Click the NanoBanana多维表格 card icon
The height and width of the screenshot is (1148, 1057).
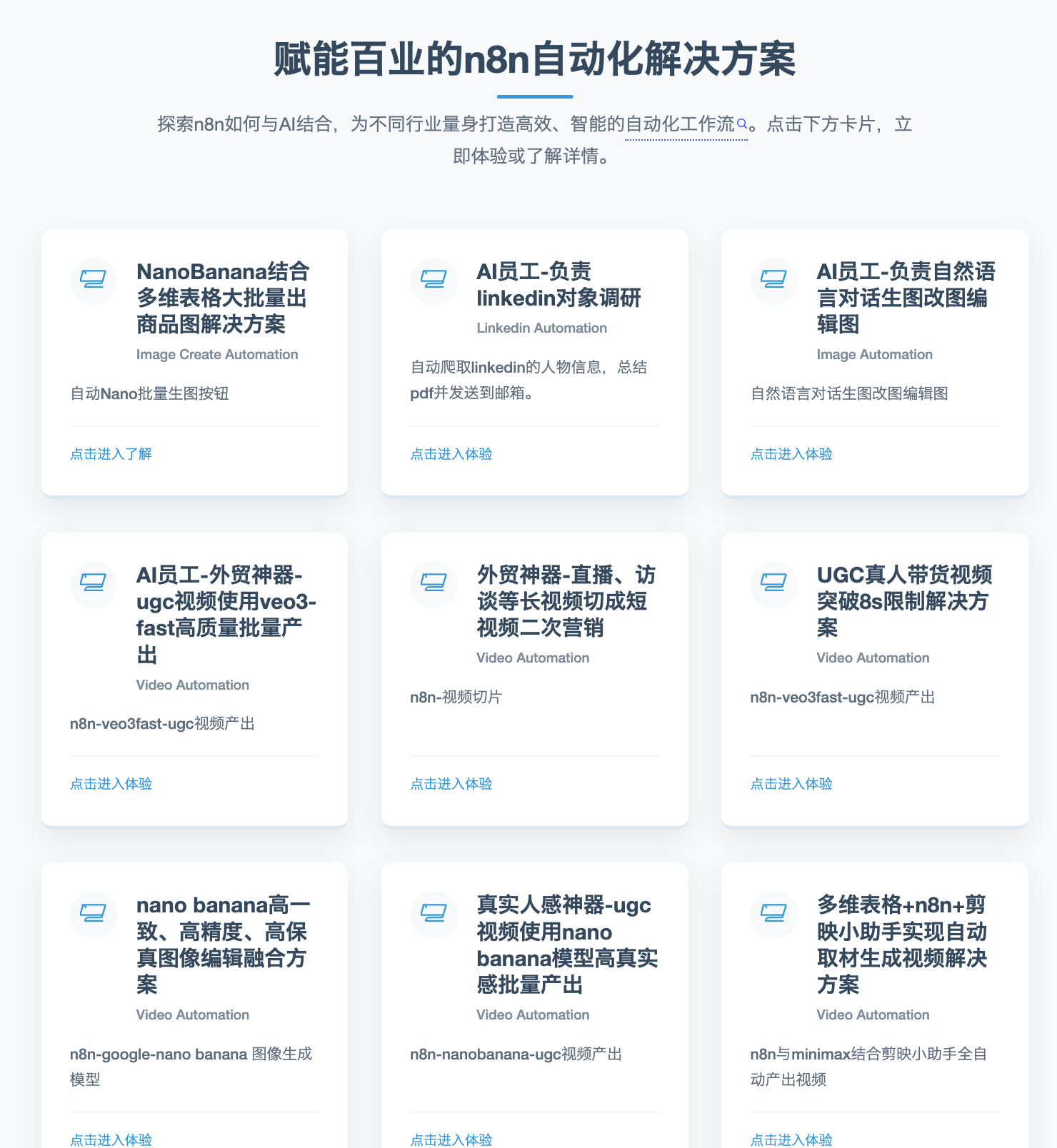[x=93, y=281]
